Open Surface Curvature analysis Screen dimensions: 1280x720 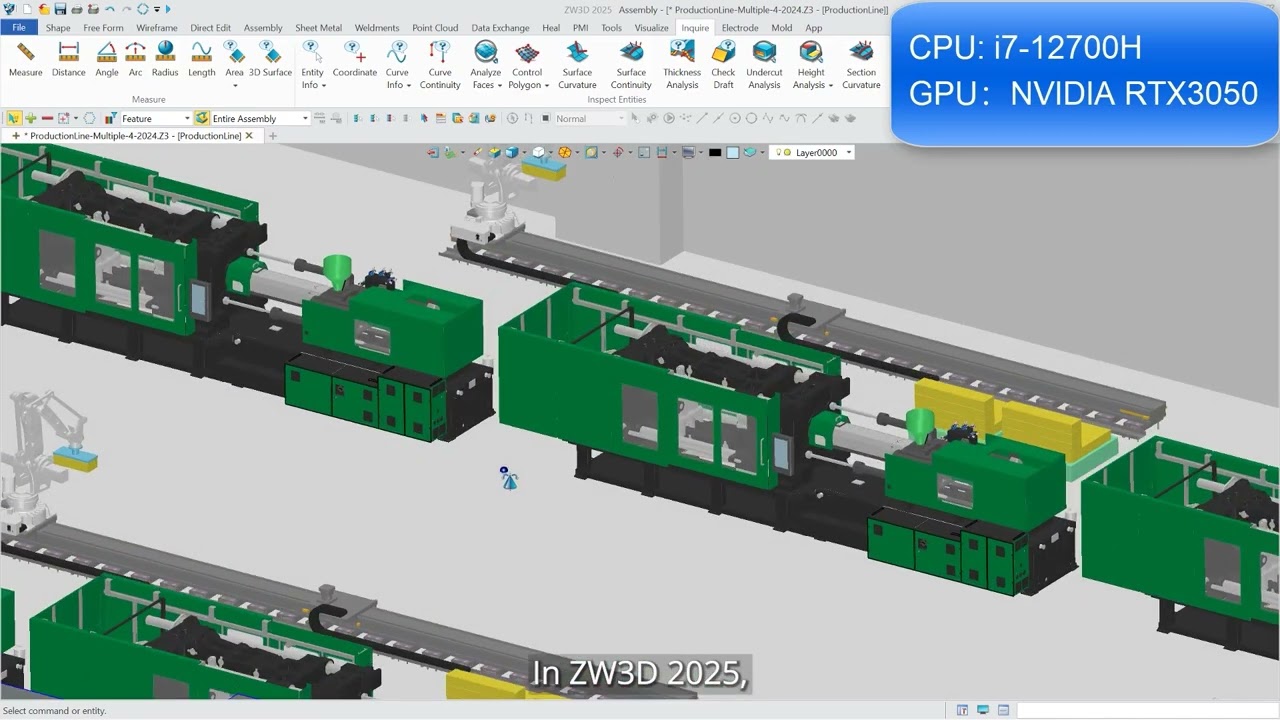[x=577, y=65]
